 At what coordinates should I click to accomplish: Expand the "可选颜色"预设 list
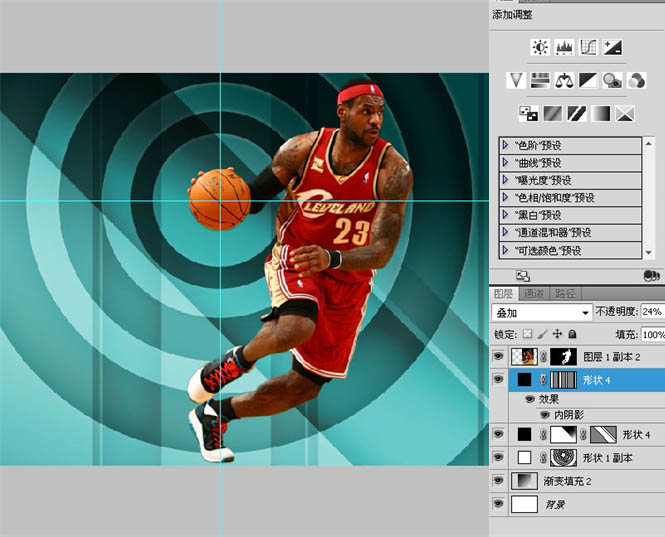505,250
